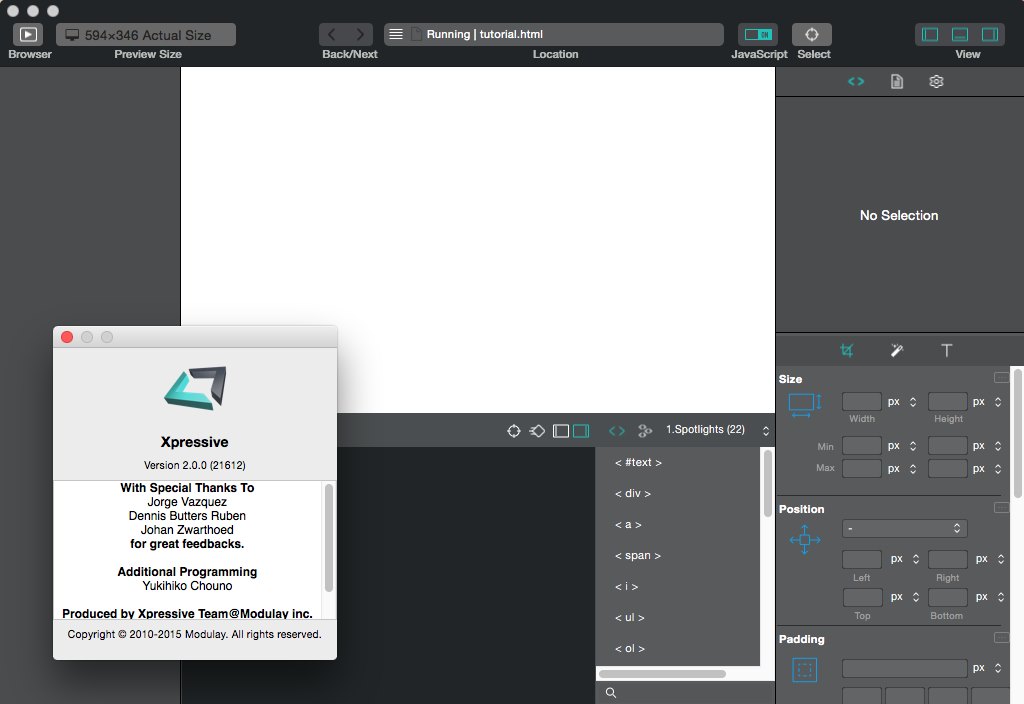Viewport: 1024px width, 704px height.
Task: Click the properties panel vertical scrollbar
Action: pyautogui.click(x=1017, y=434)
